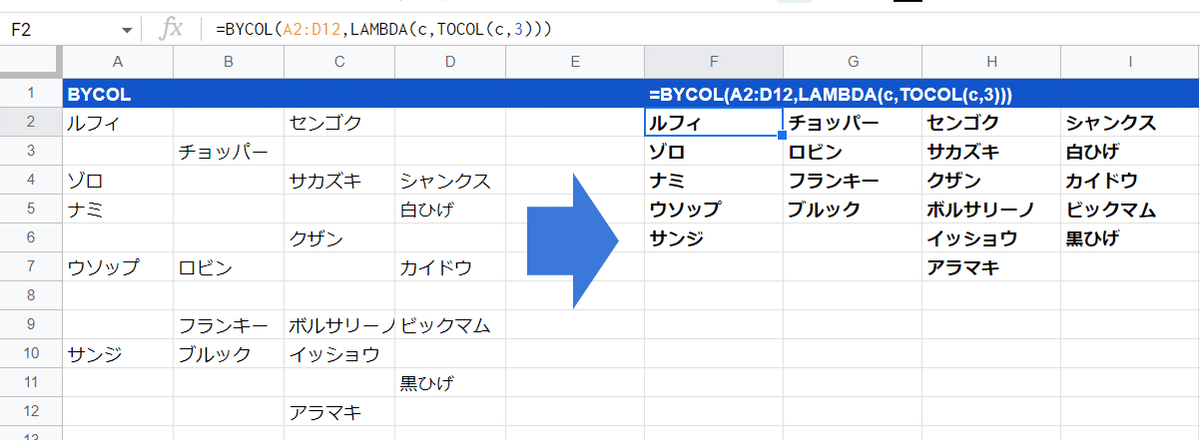Click cell C12 containing アラマキ
1200x440 pixels.
click(x=339, y=412)
